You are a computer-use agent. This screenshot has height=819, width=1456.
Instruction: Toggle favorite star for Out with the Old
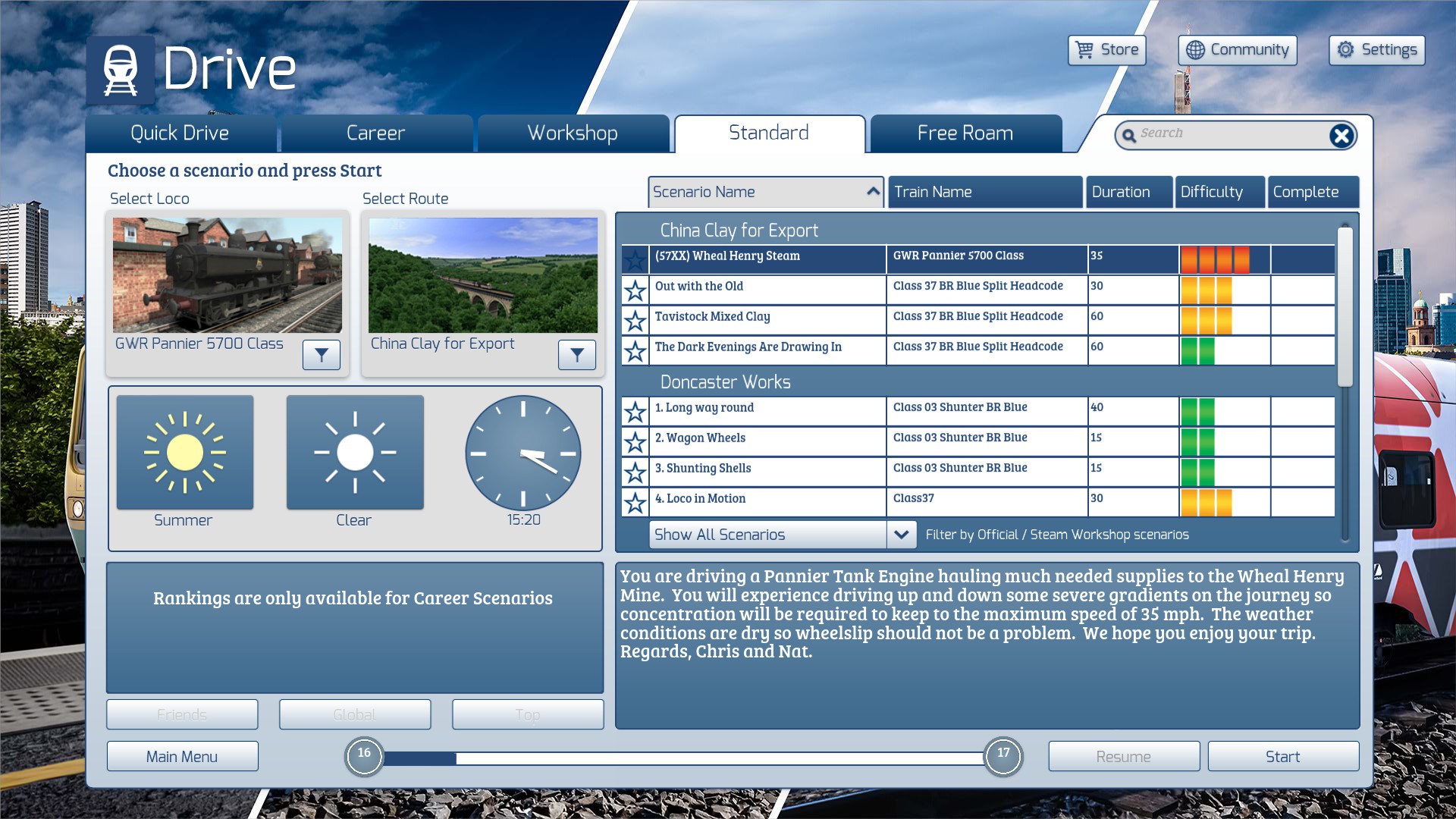tap(635, 290)
